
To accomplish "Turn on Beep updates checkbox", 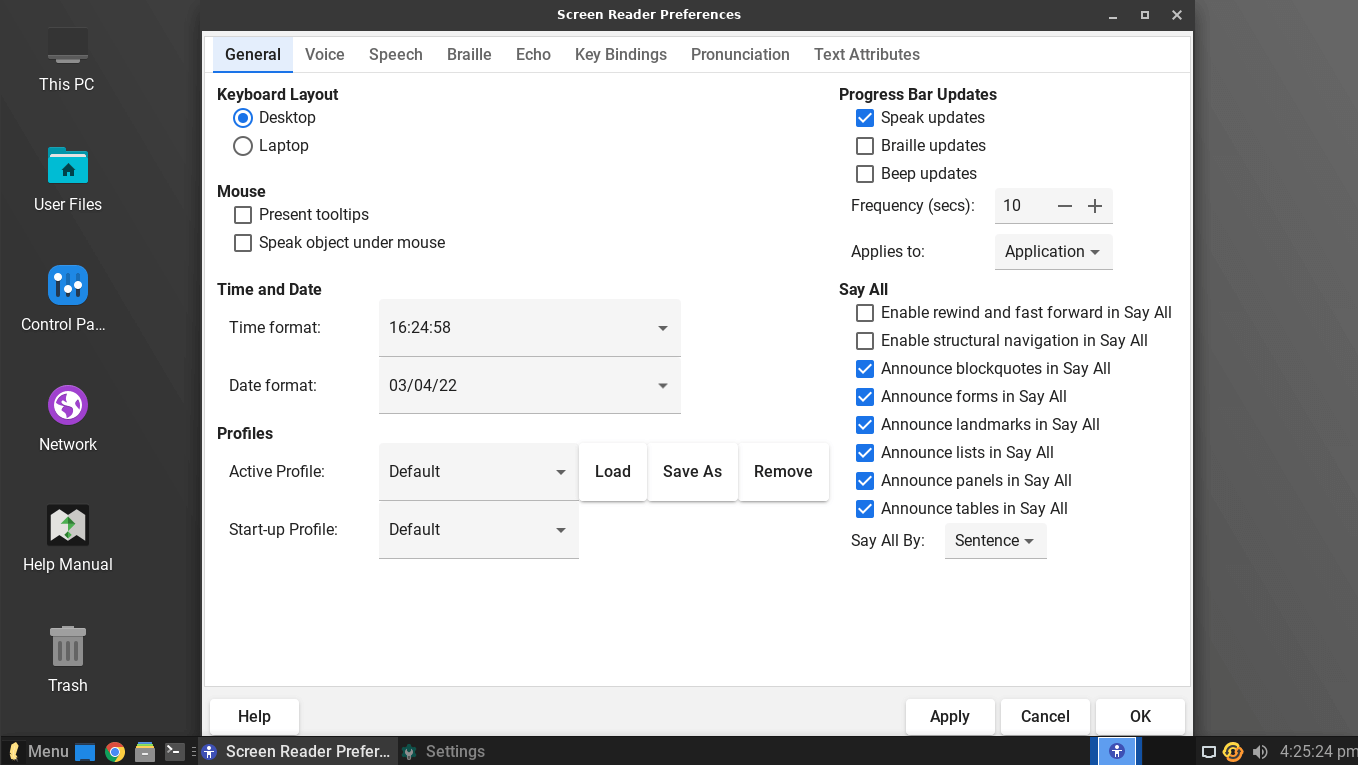I will click(x=865, y=174).
